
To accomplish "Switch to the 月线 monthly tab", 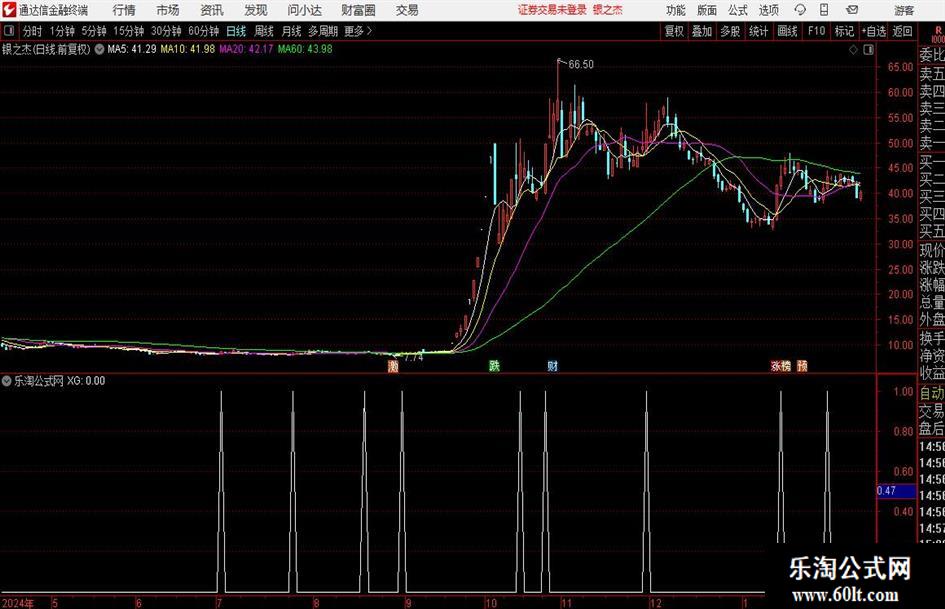I will (x=292, y=31).
